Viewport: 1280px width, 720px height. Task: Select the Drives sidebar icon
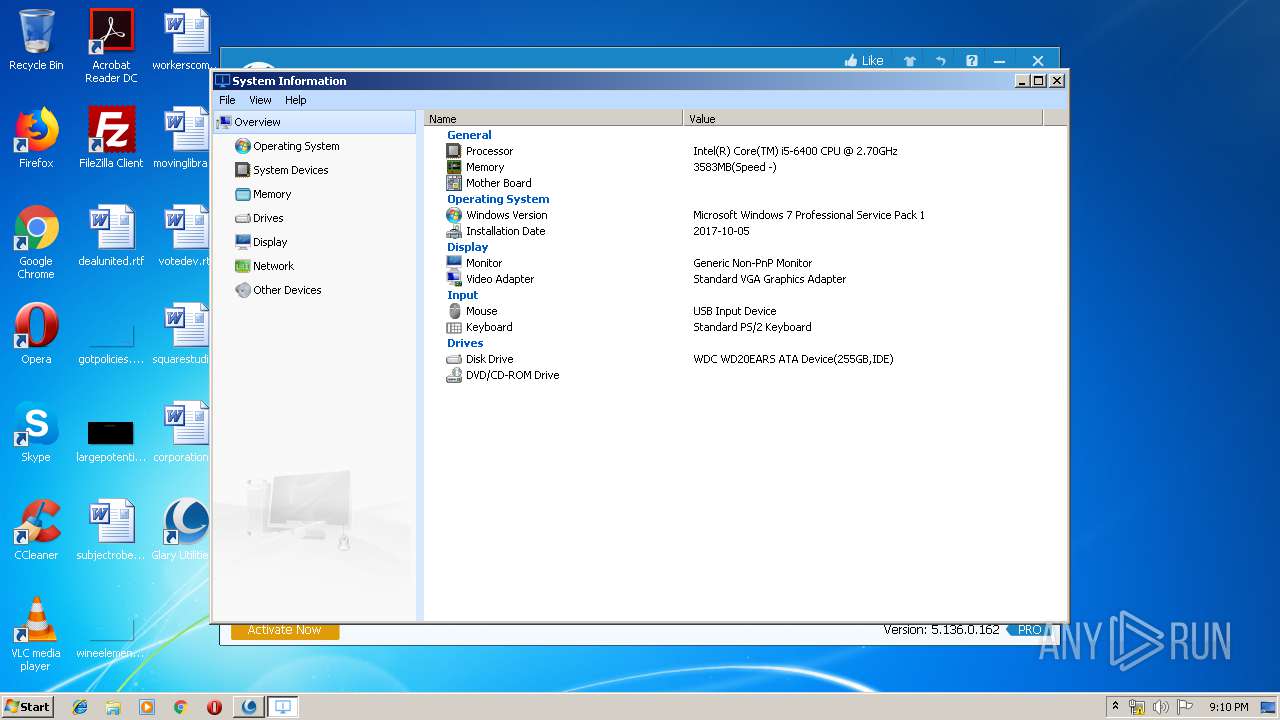(243, 218)
